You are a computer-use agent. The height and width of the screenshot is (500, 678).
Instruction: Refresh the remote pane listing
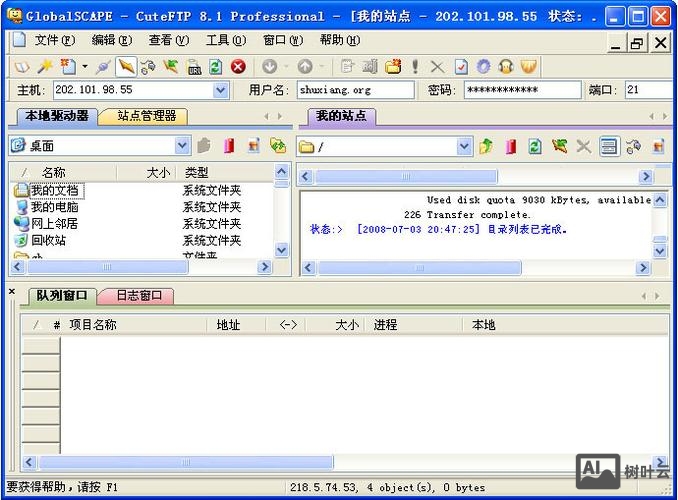point(535,147)
